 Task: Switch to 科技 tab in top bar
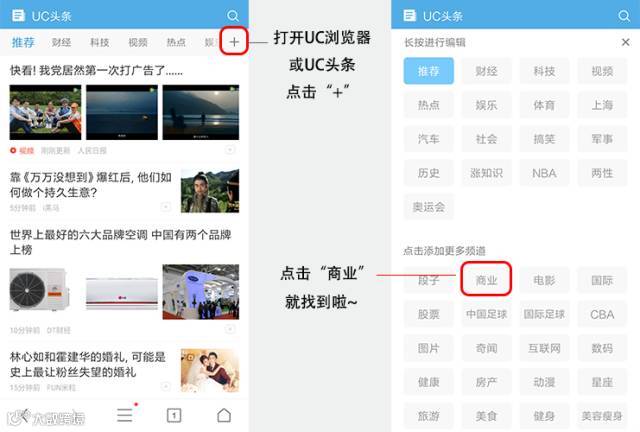(x=100, y=42)
